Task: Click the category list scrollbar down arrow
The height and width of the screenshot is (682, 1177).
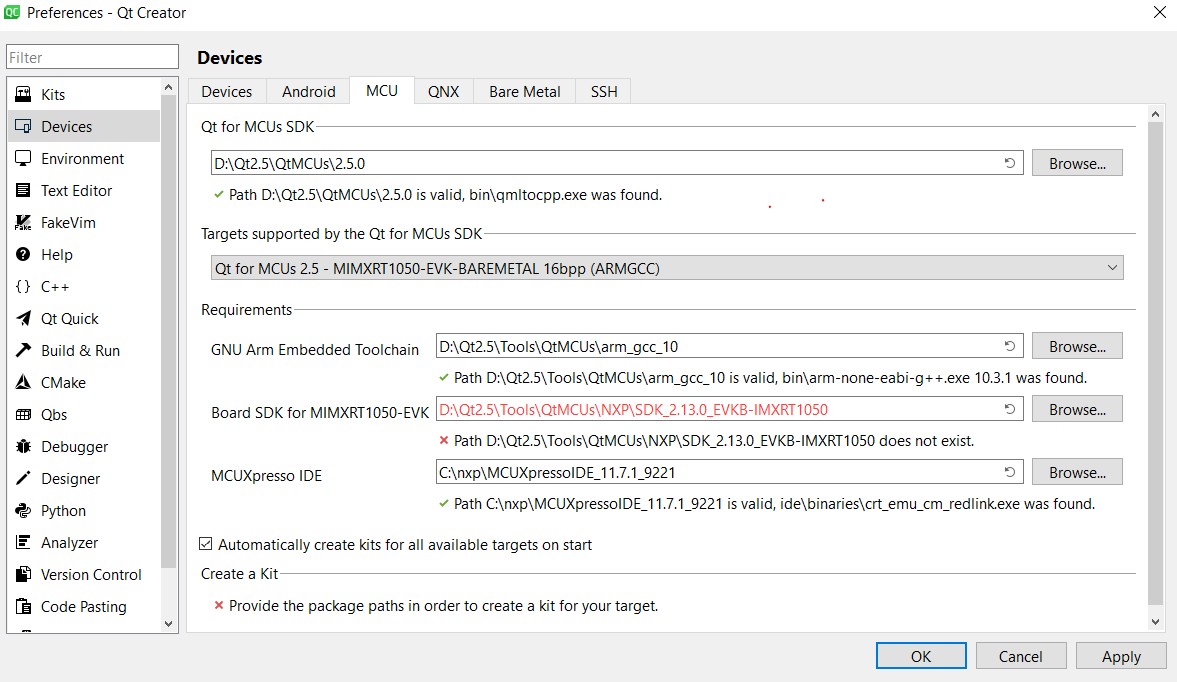Action: pyautogui.click(x=168, y=623)
